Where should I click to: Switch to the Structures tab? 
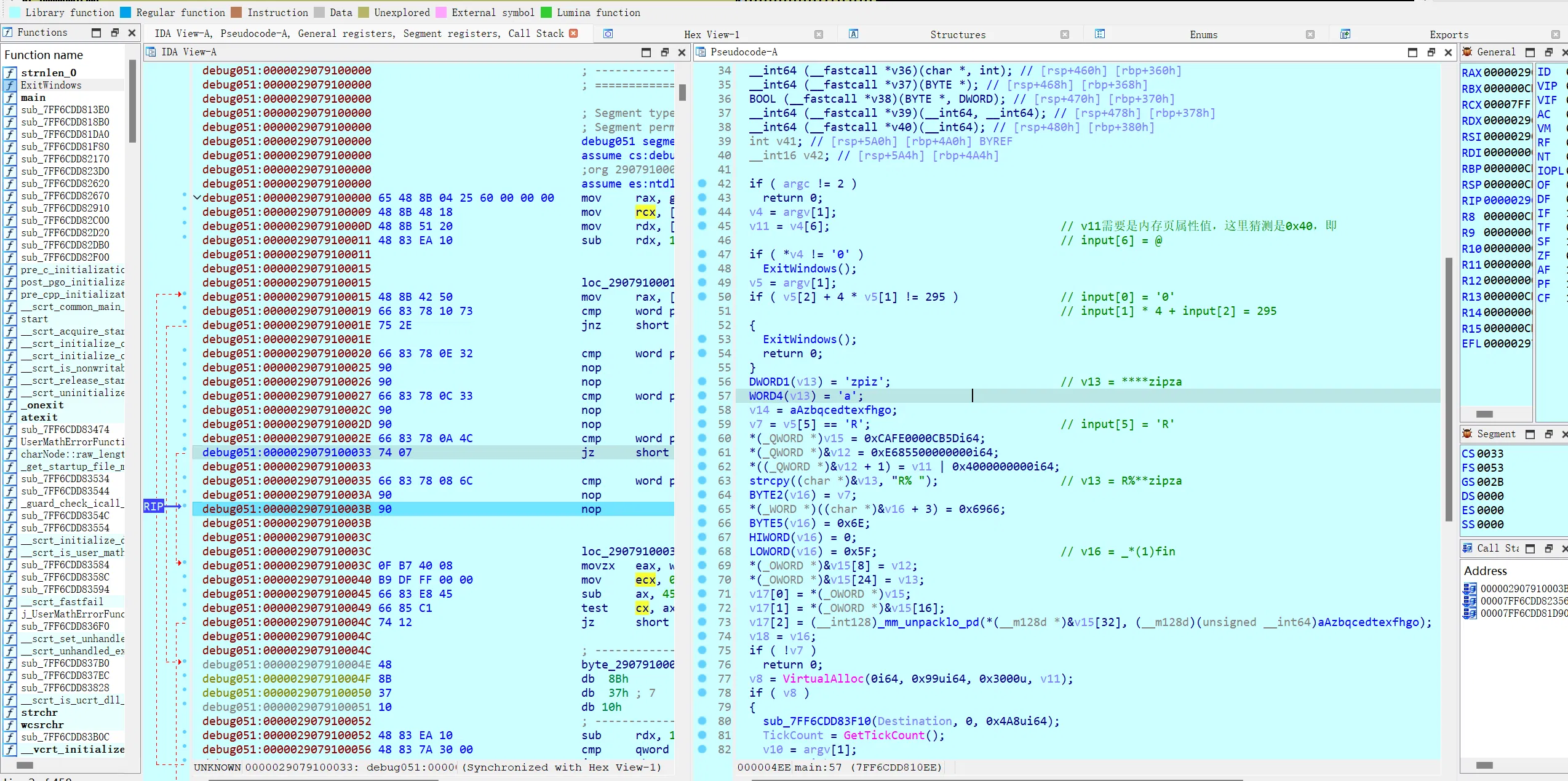(x=957, y=34)
